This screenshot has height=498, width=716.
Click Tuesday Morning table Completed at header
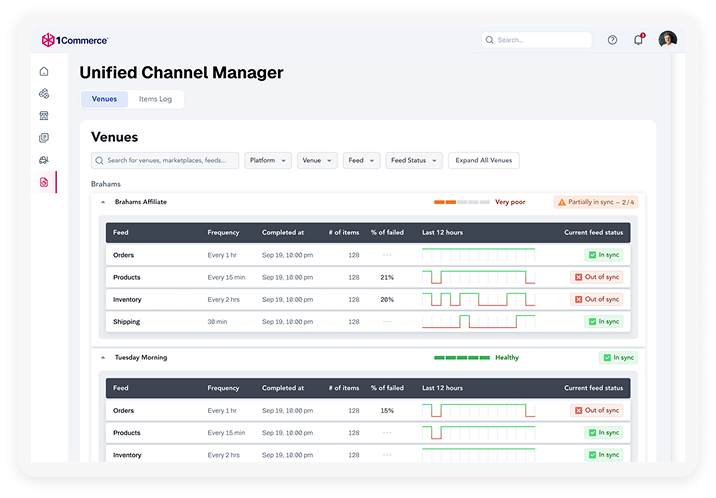[283, 388]
